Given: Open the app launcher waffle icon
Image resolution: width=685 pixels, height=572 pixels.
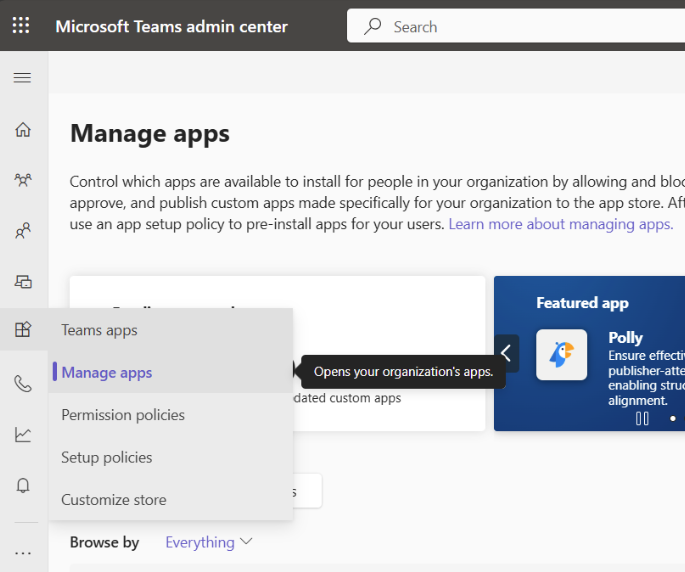Looking at the screenshot, I should point(21,25).
